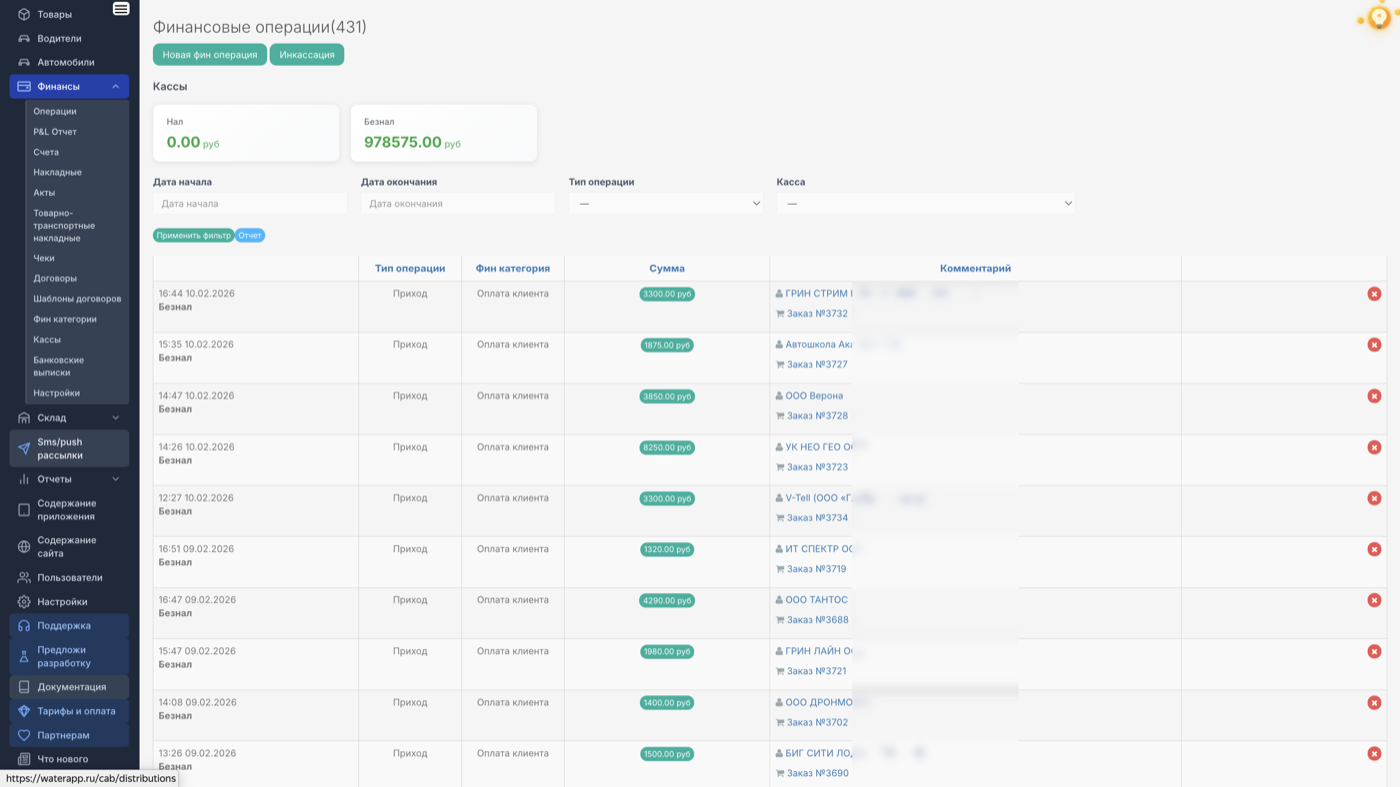Go to Банковские выписки in Finance menu

click(58, 366)
